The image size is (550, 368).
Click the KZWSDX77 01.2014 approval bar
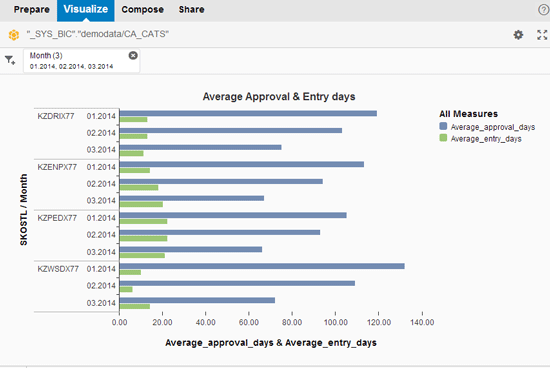262,266
